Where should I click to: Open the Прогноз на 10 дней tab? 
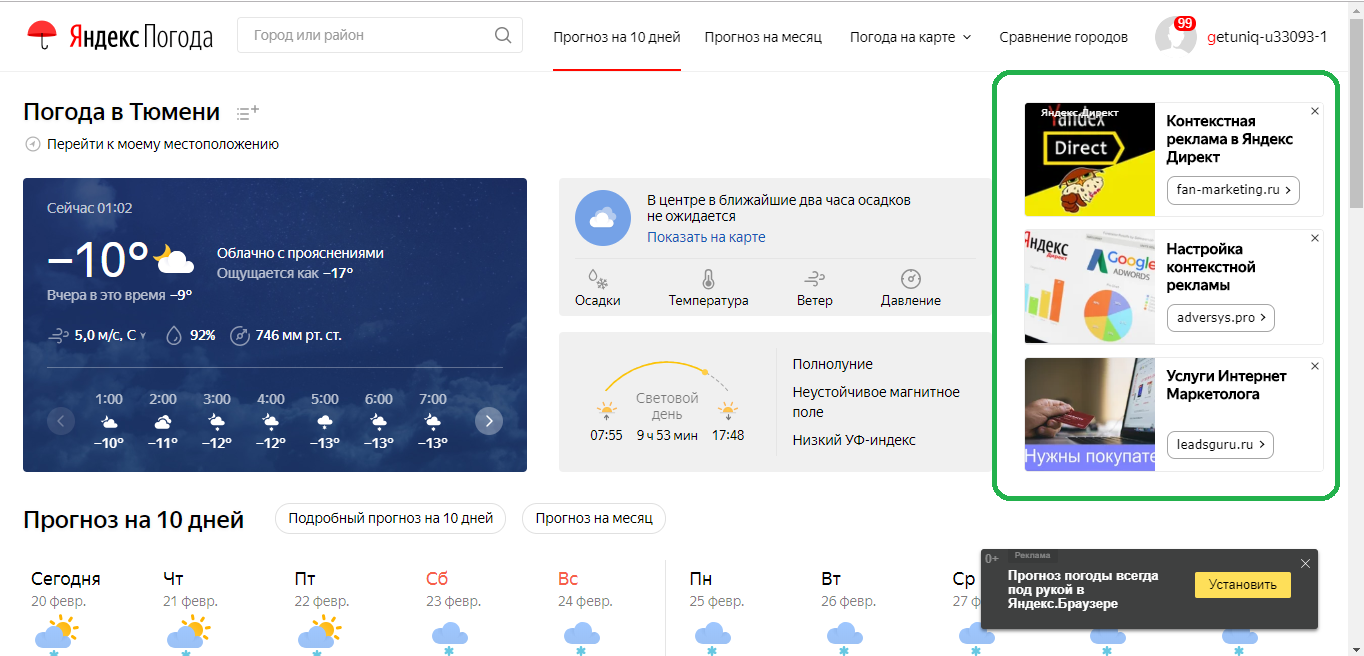(x=616, y=37)
